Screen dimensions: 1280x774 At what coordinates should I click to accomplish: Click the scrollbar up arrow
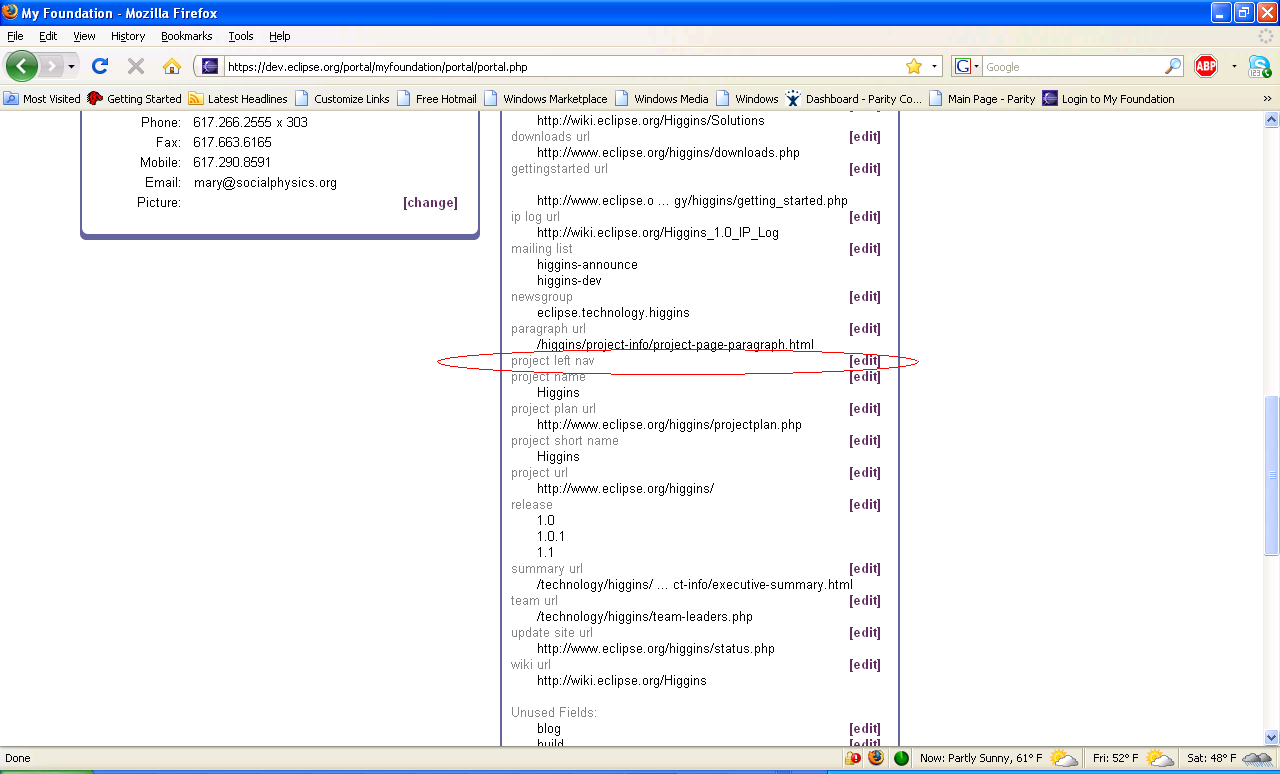[1271, 121]
